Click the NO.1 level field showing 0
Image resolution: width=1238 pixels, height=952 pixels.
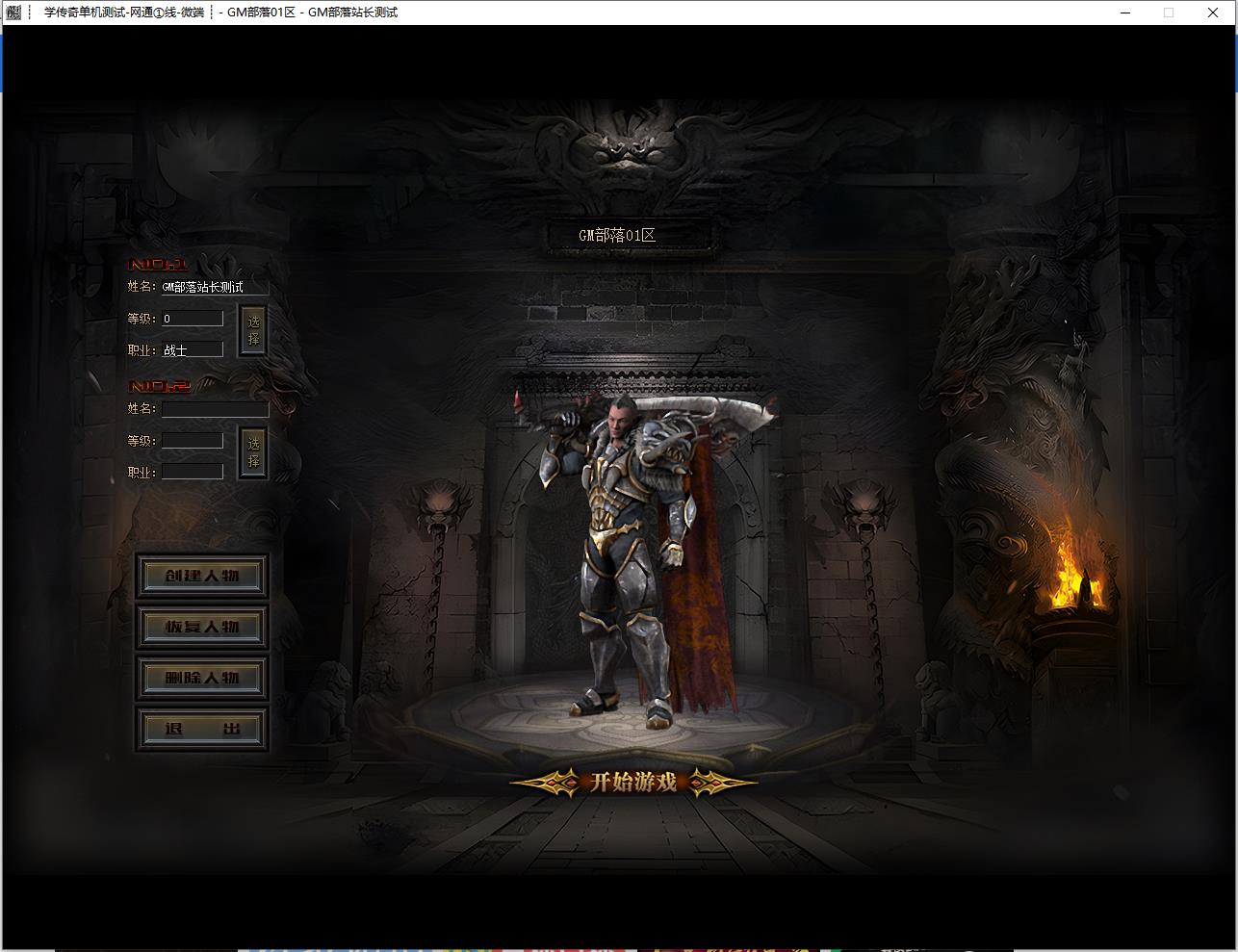(193, 319)
